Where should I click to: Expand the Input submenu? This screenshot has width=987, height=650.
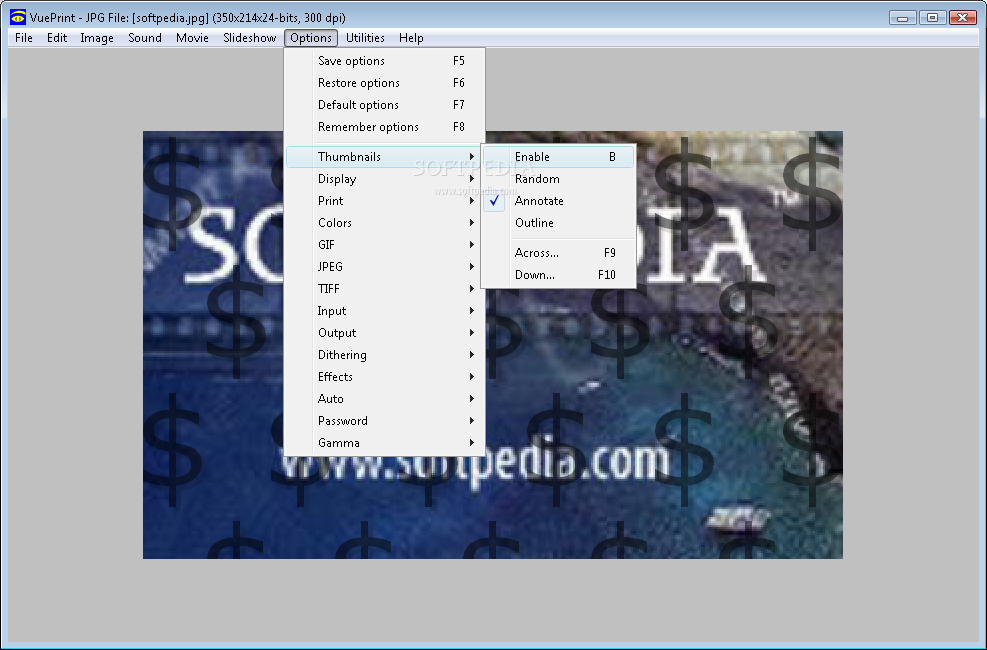pyautogui.click(x=385, y=311)
